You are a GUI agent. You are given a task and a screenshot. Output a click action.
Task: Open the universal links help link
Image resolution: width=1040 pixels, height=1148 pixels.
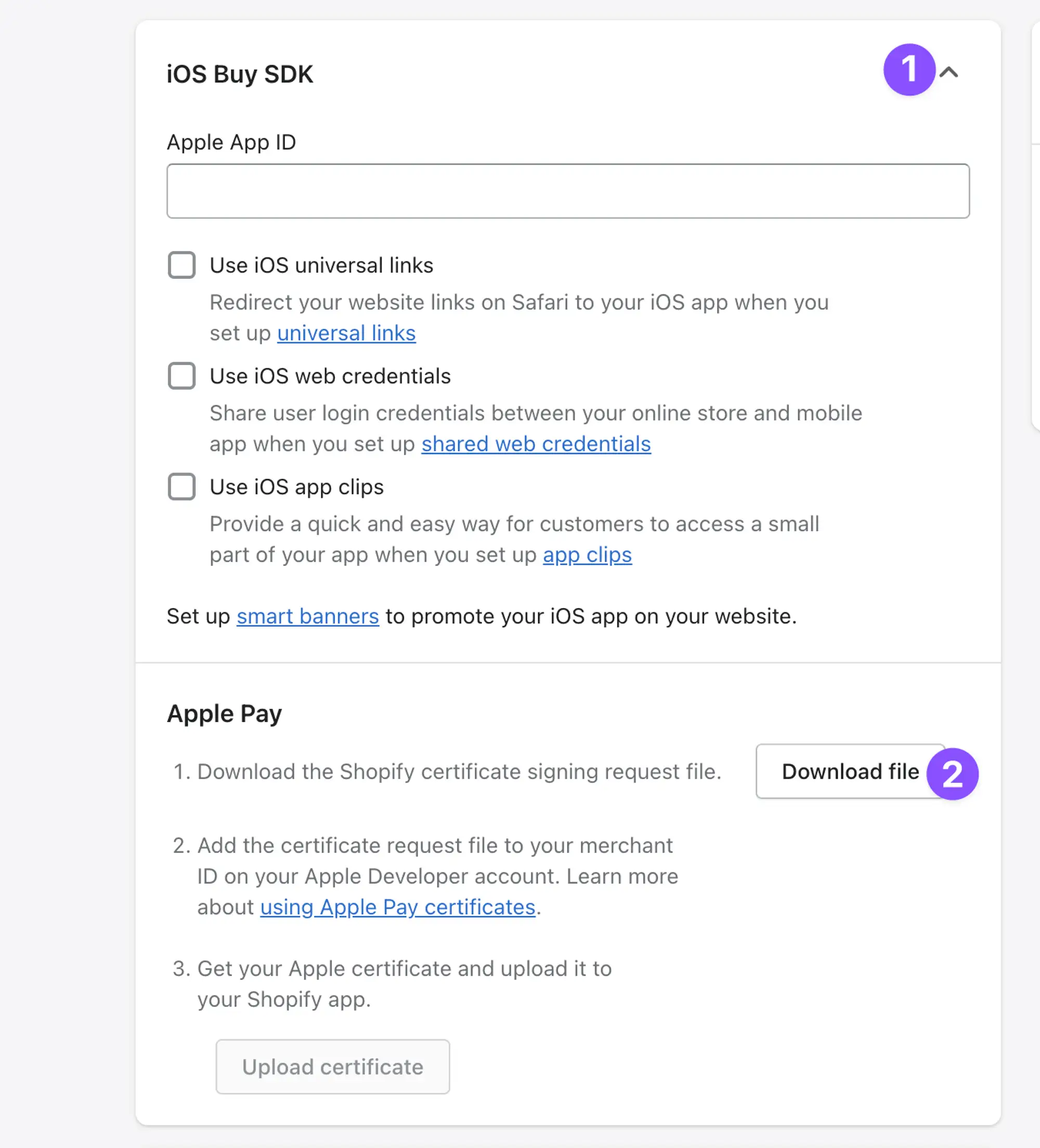click(x=346, y=333)
